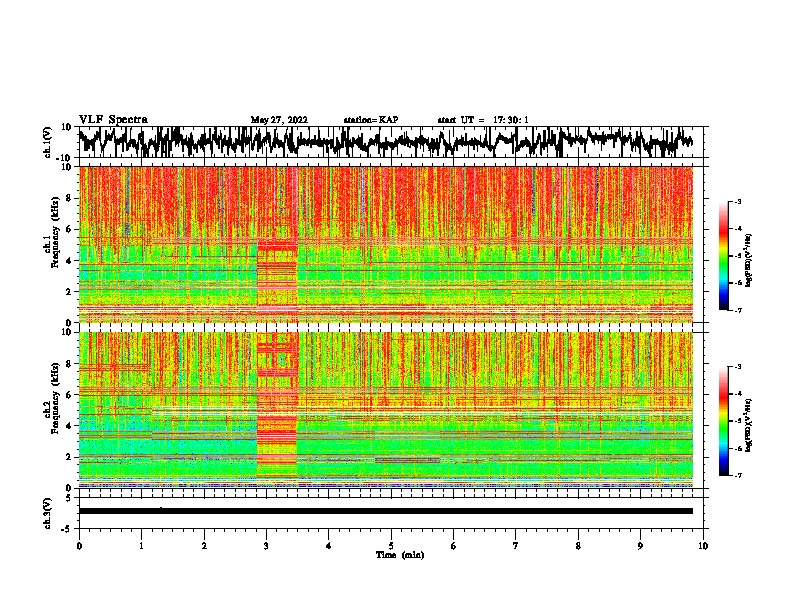This screenshot has height=612, width=792.
Task: Select the date text "May 27, 2022"
Action: pyautogui.click(x=279, y=120)
